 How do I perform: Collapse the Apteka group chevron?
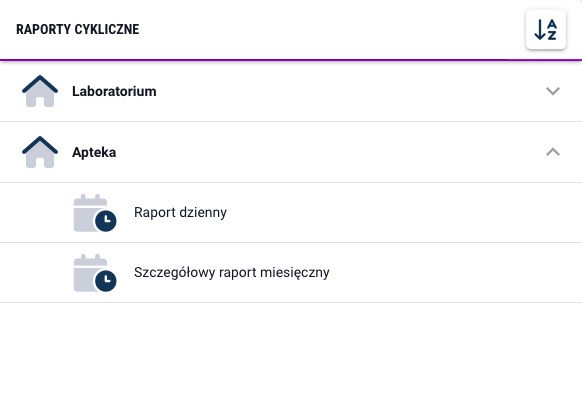(553, 152)
